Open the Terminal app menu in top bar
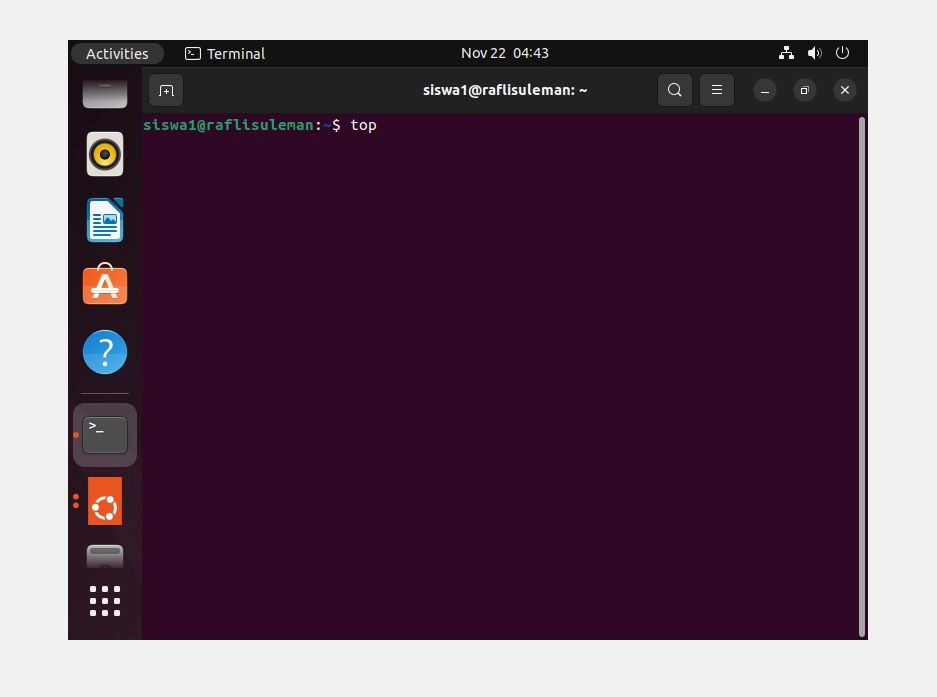This screenshot has width=937, height=697. tap(225, 54)
